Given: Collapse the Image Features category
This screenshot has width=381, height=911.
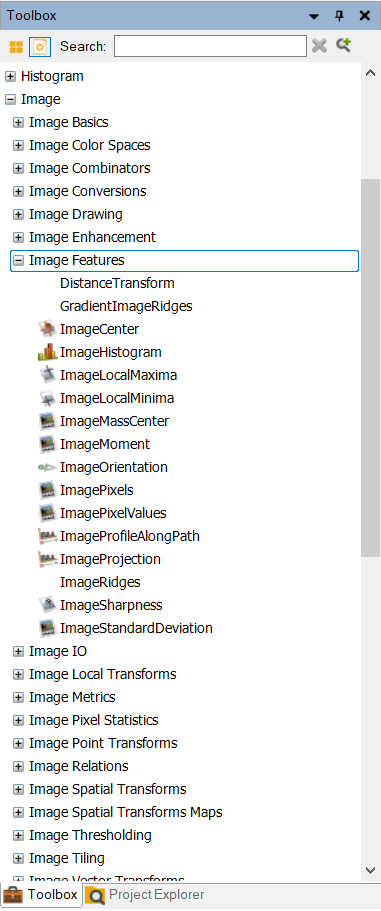Looking at the screenshot, I should [18, 260].
